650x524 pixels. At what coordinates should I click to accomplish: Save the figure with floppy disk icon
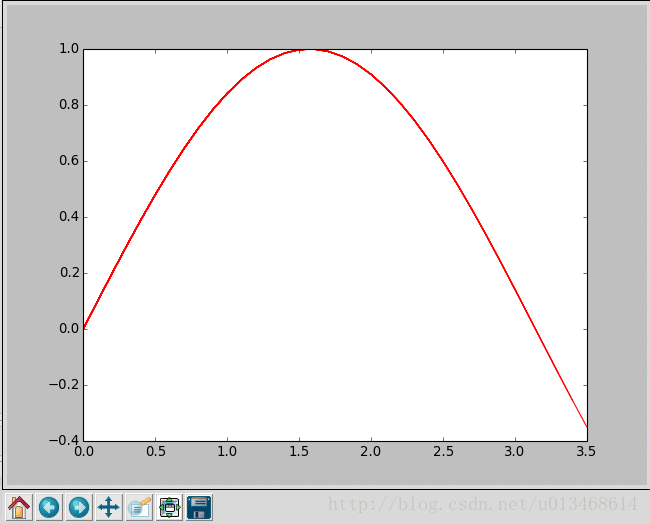[199, 507]
